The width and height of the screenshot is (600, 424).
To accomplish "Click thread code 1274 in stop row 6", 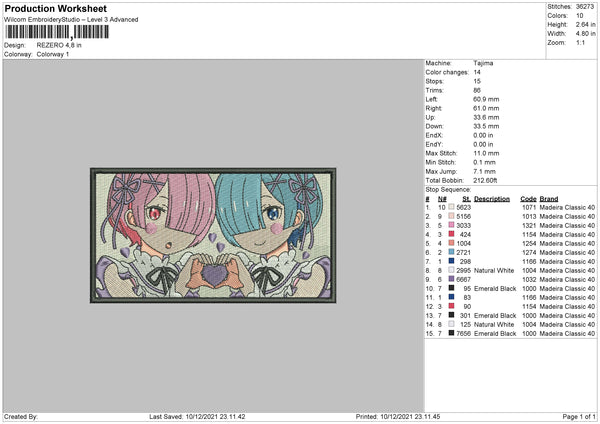I will click(x=529, y=253).
